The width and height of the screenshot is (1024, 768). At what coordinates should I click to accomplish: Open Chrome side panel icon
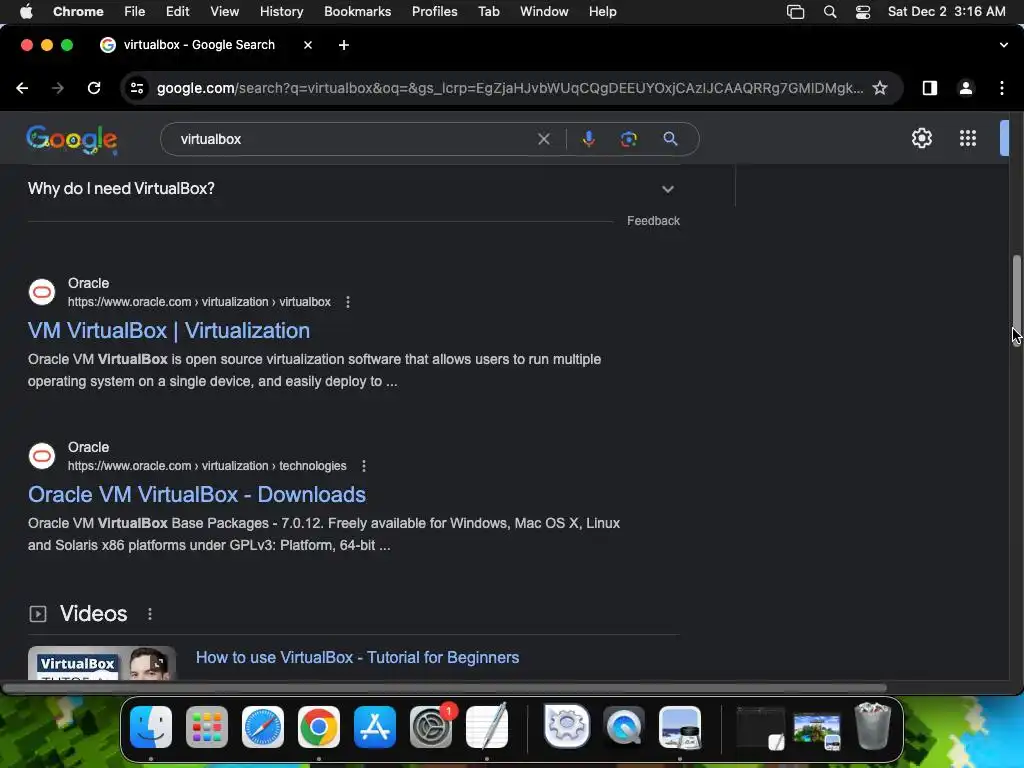click(930, 88)
